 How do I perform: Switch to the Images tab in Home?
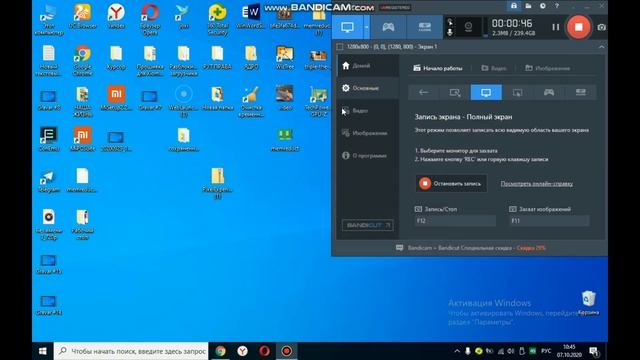pyautogui.click(x=548, y=68)
